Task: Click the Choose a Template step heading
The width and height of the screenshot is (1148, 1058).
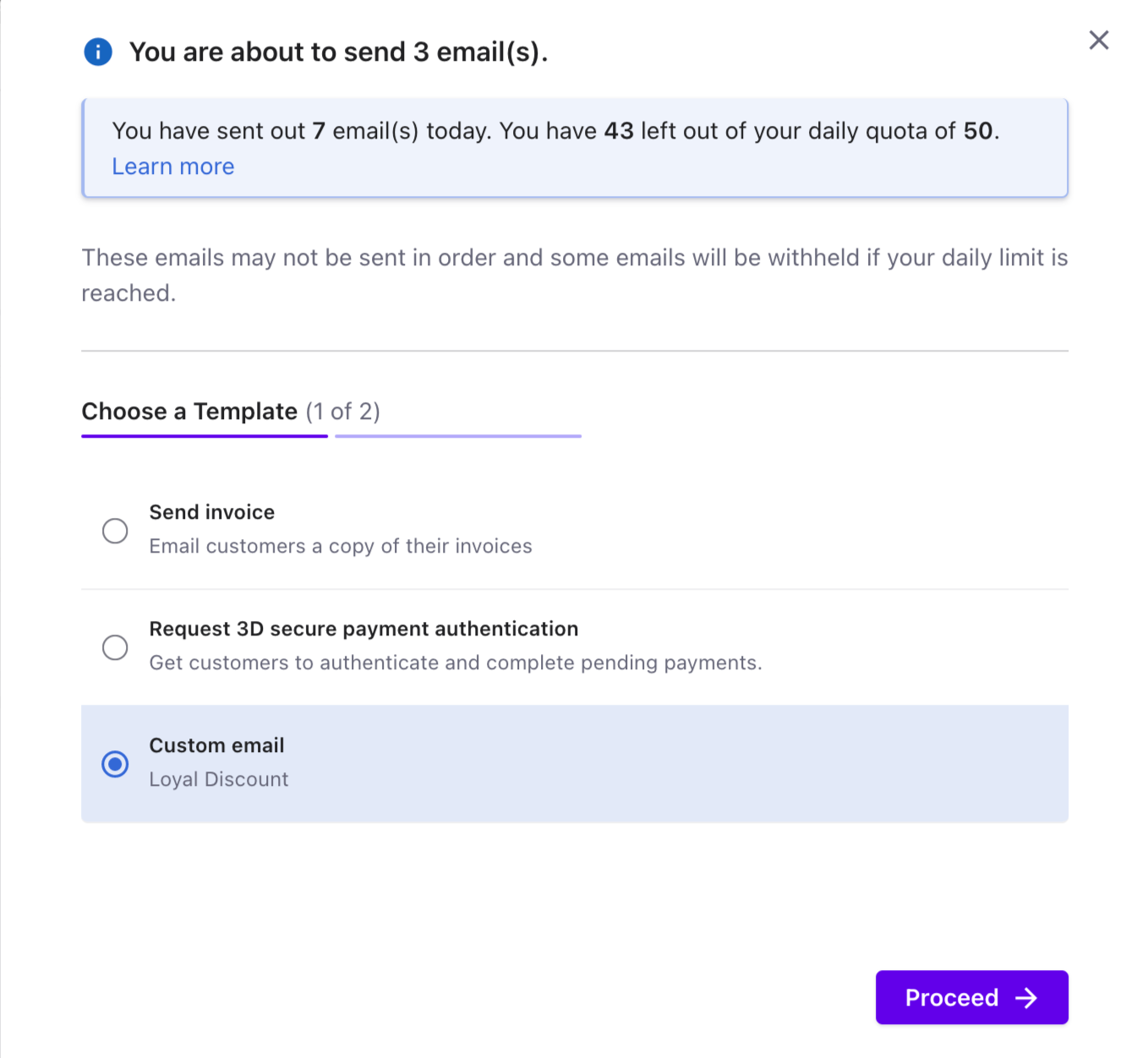Action: click(x=189, y=412)
